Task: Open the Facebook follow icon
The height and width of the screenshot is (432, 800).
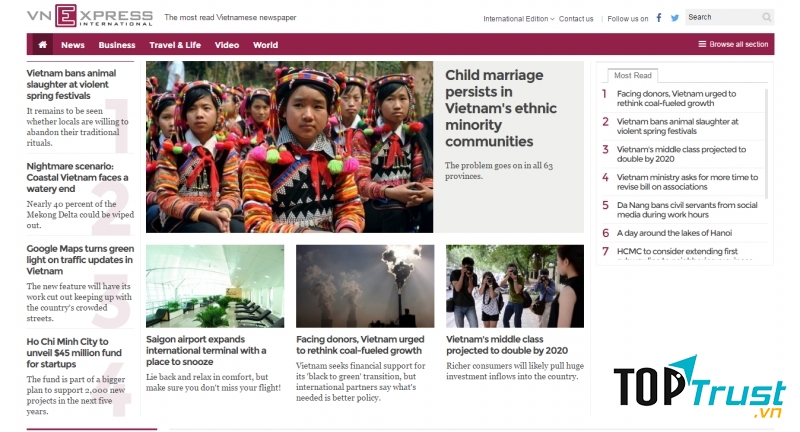Action: [659, 18]
